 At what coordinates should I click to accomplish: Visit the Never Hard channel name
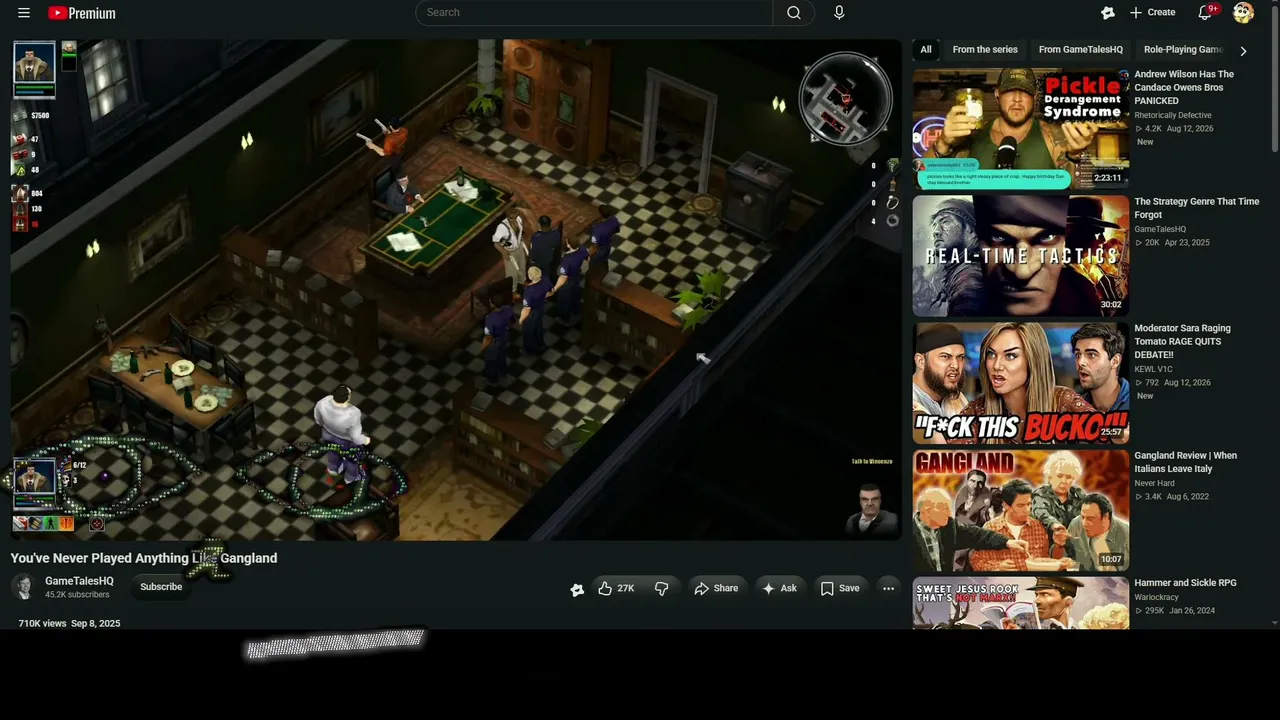pos(1154,483)
